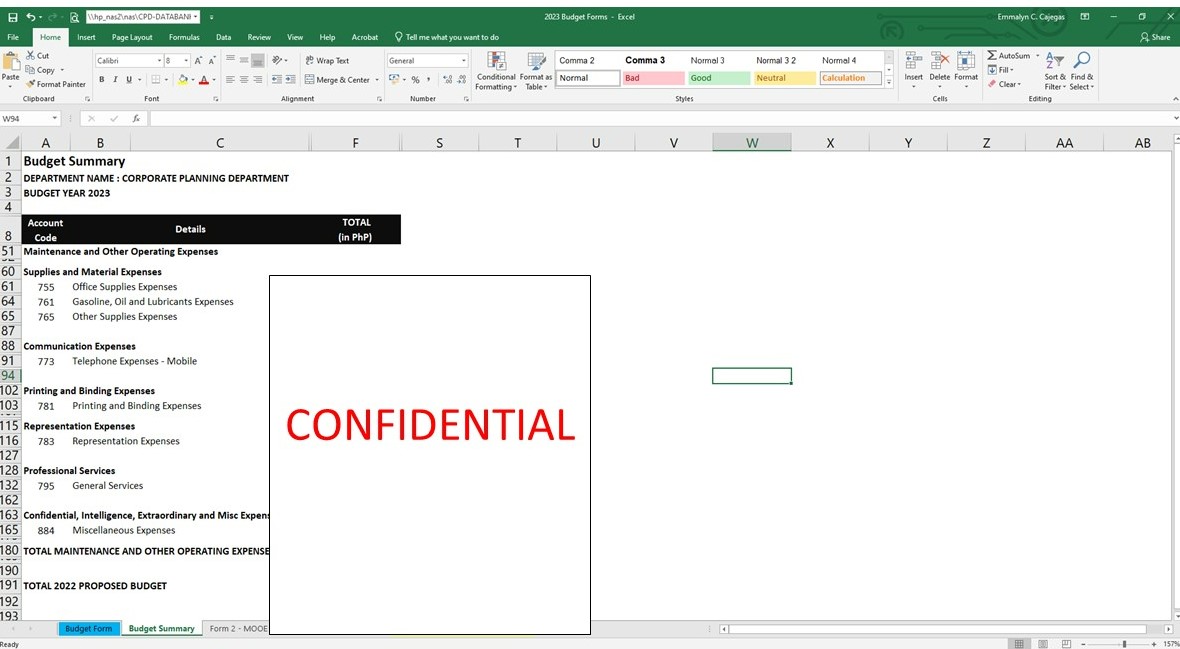Toggle Middle Align vertical alignment
This screenshot has width=1180, height=649.
coord(245,60)
